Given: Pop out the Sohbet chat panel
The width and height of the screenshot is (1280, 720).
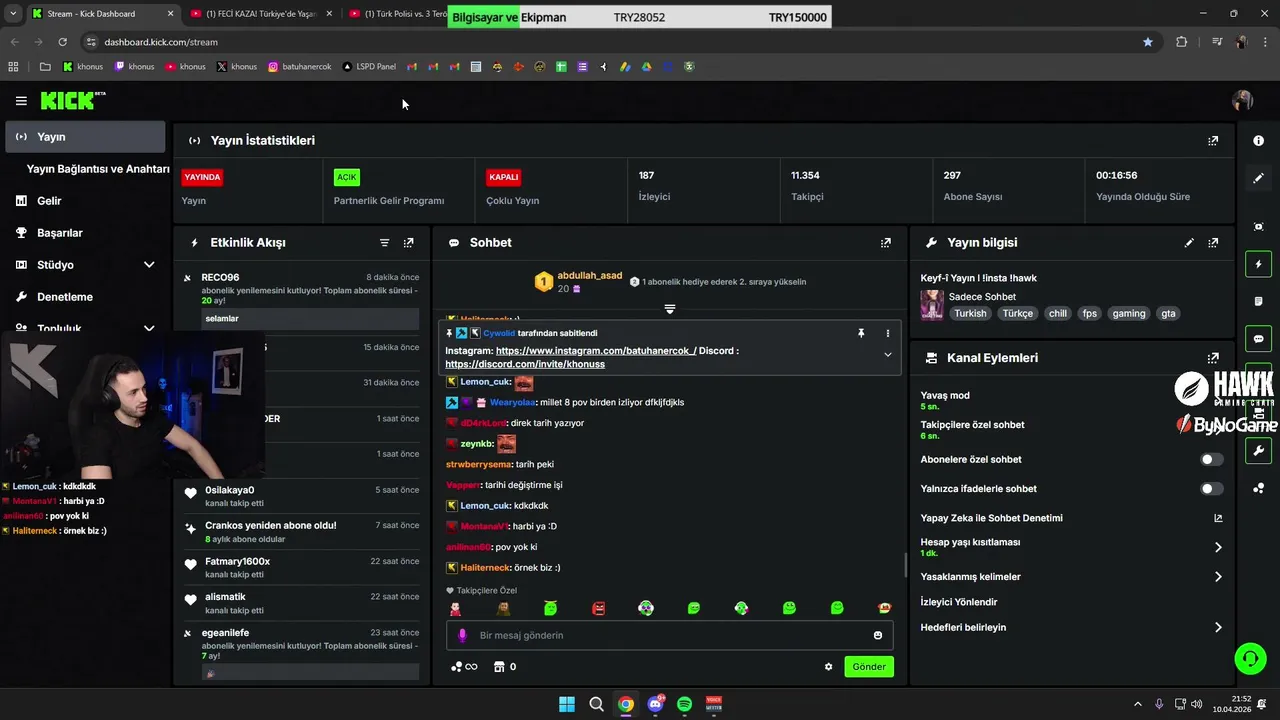Looking at the screenshot, I should (x=885, y=243).
